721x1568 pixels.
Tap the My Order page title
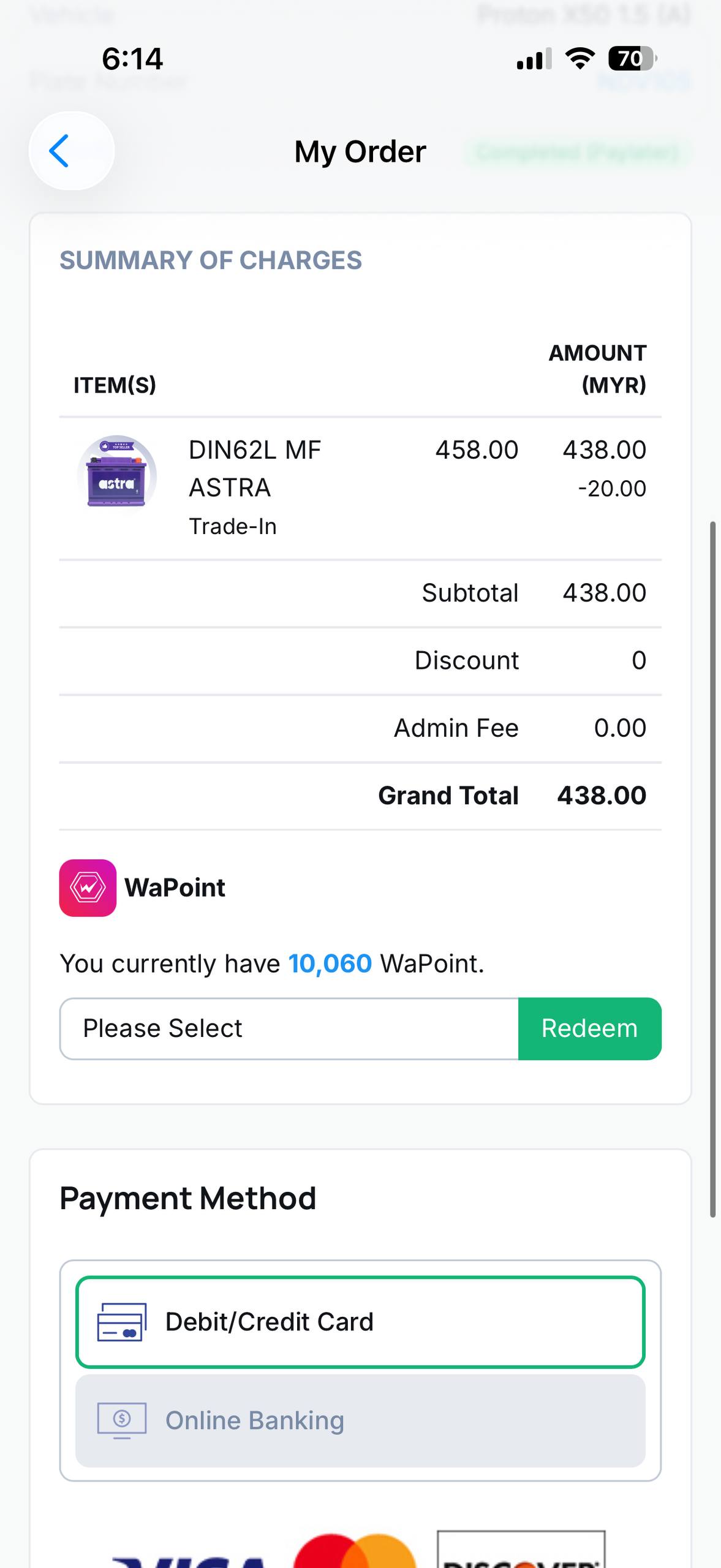(360, 151)
